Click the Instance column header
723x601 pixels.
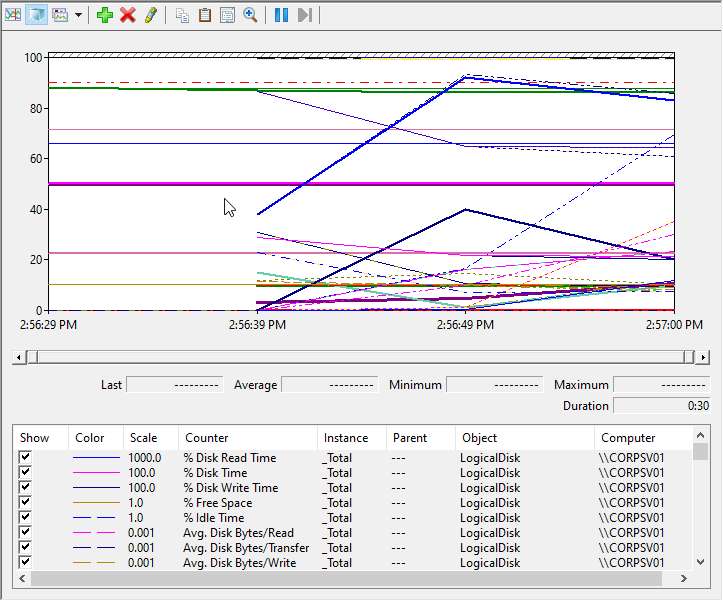coord(345,438)
